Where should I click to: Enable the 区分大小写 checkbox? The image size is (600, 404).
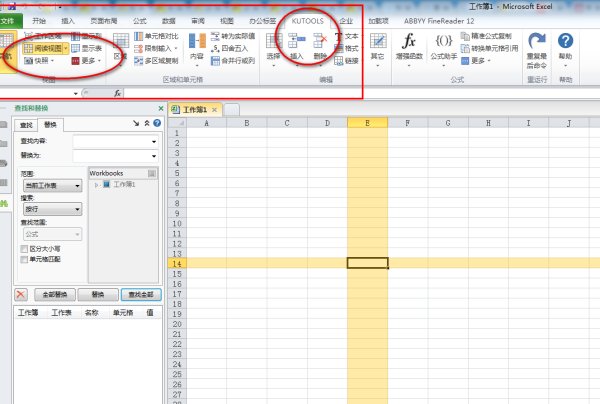24,249
